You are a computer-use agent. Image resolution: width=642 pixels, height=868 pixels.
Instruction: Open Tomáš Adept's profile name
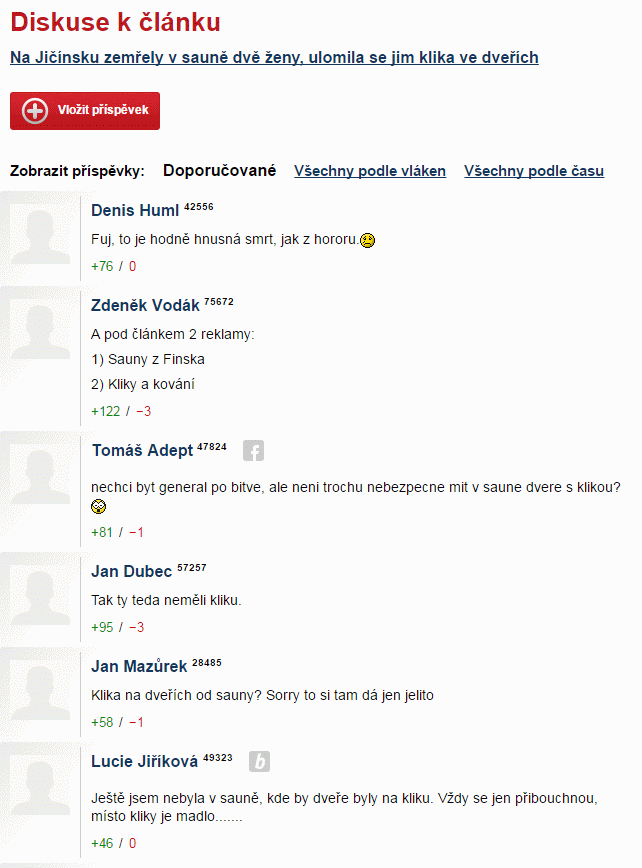(x=143, y=451)
